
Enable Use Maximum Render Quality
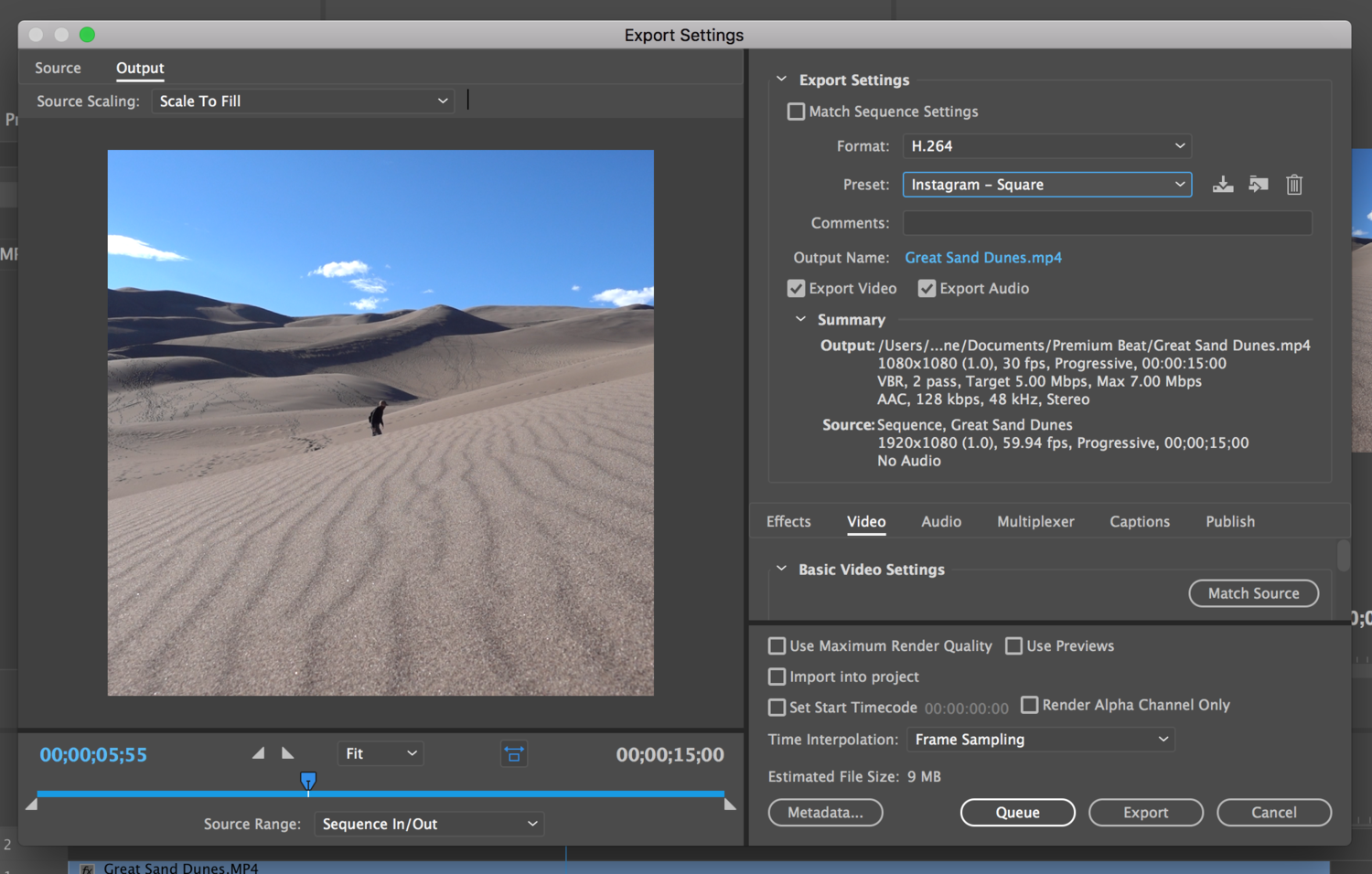[777, 646]
